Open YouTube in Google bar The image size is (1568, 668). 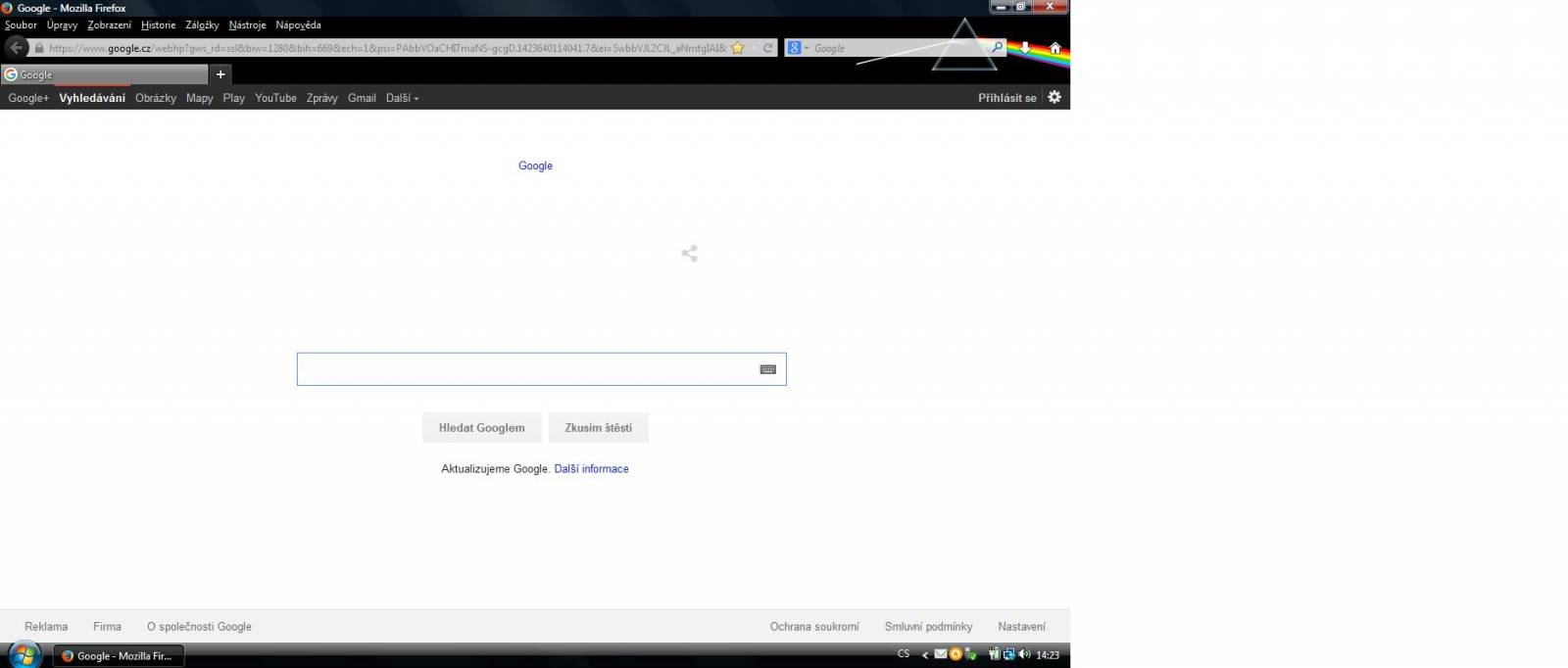[275, 98]
